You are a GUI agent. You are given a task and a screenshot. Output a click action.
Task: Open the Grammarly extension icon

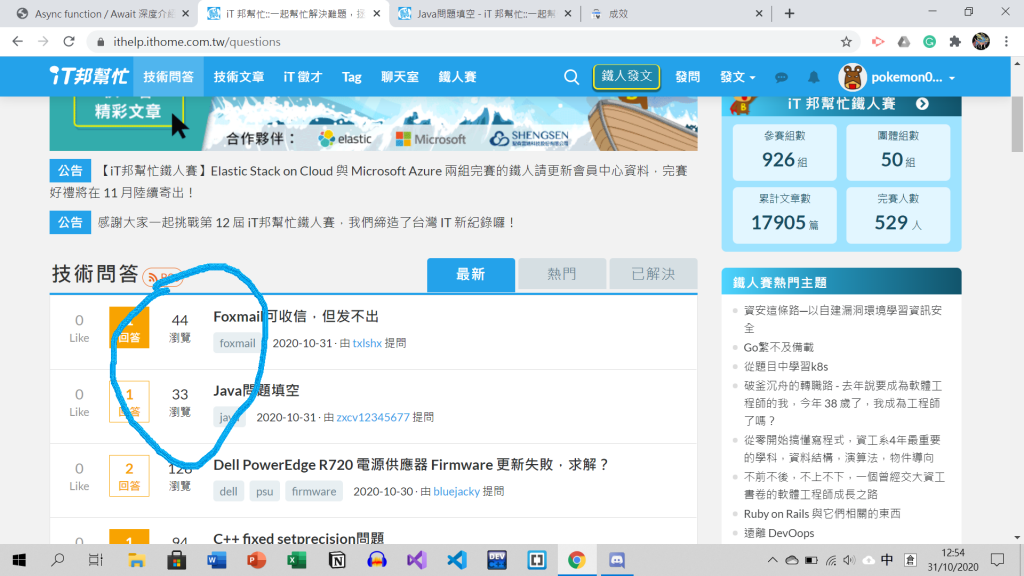[x=929, y=42]
